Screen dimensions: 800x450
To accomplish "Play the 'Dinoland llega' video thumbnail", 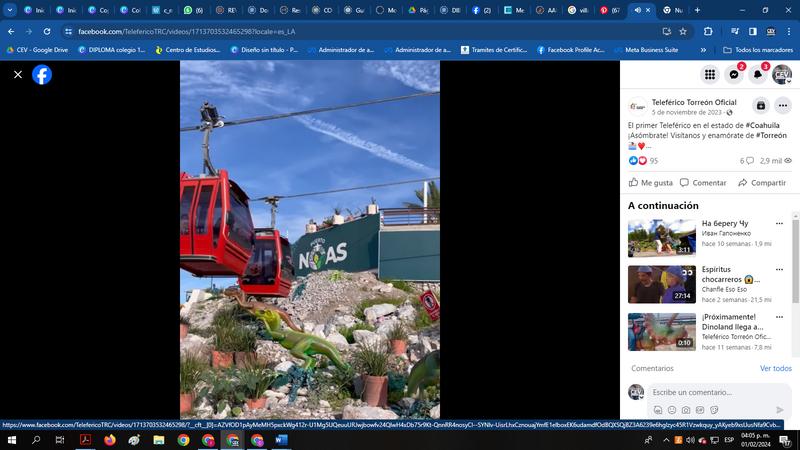I will click(662, 332).
